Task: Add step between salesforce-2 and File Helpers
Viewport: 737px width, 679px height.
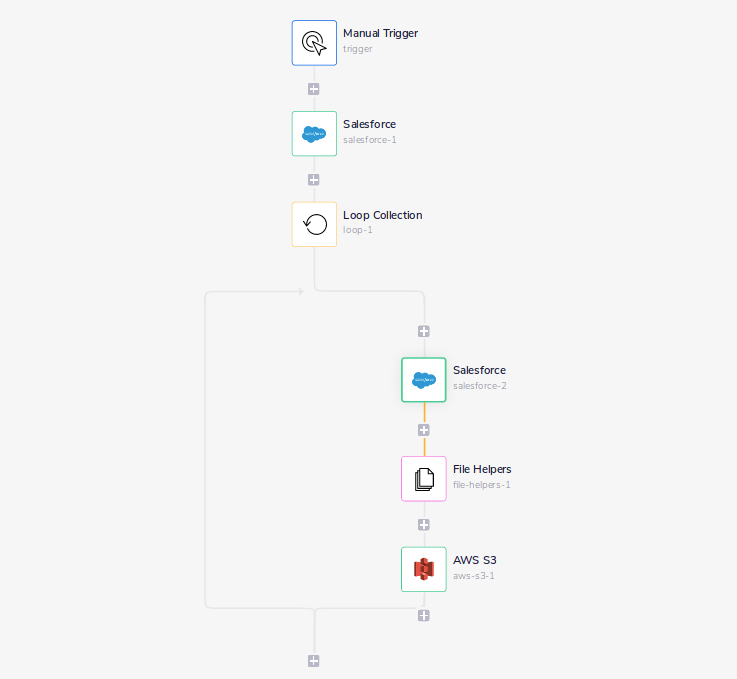Action: 424,430
